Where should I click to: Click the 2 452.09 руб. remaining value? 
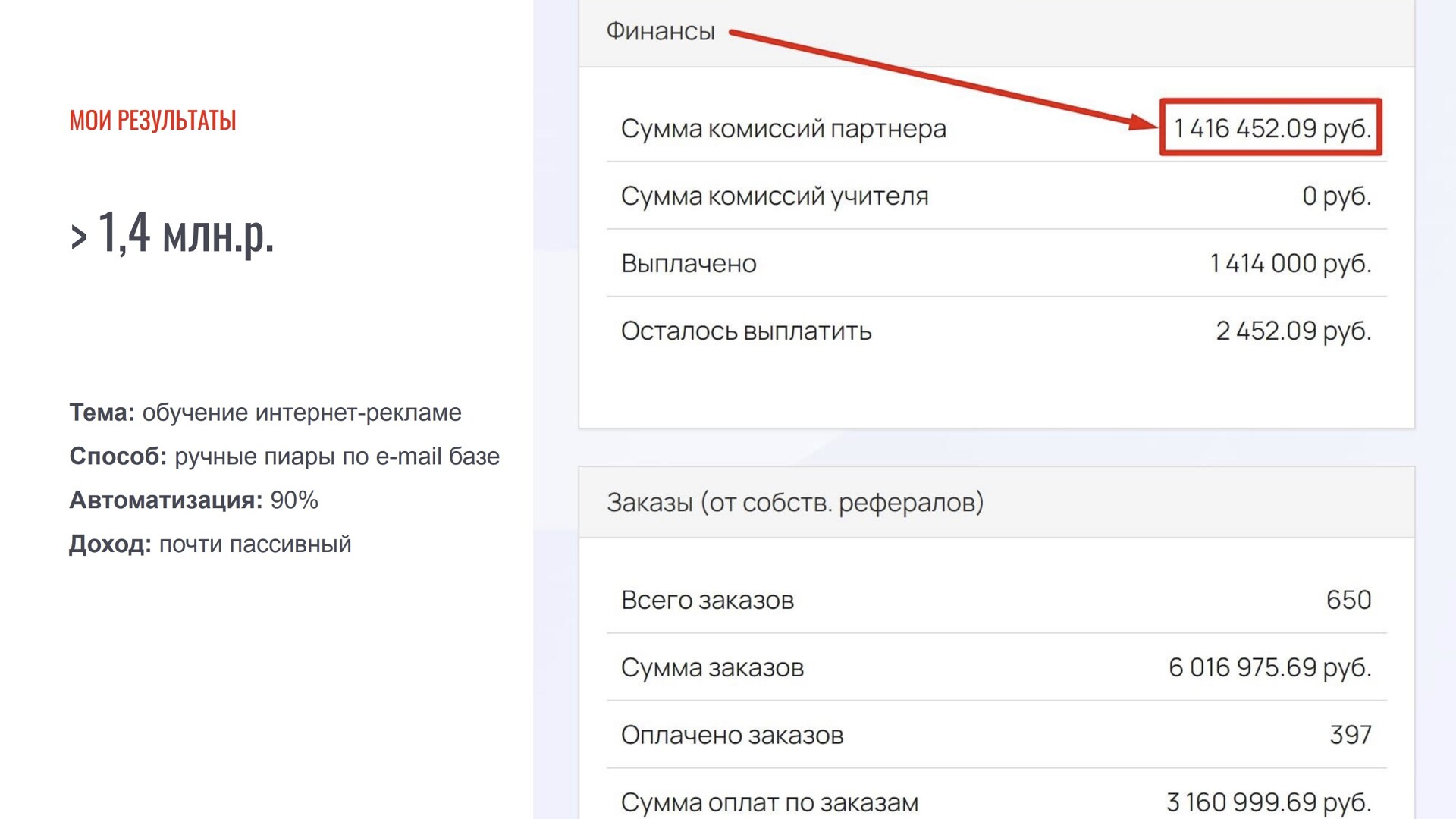1293,331
